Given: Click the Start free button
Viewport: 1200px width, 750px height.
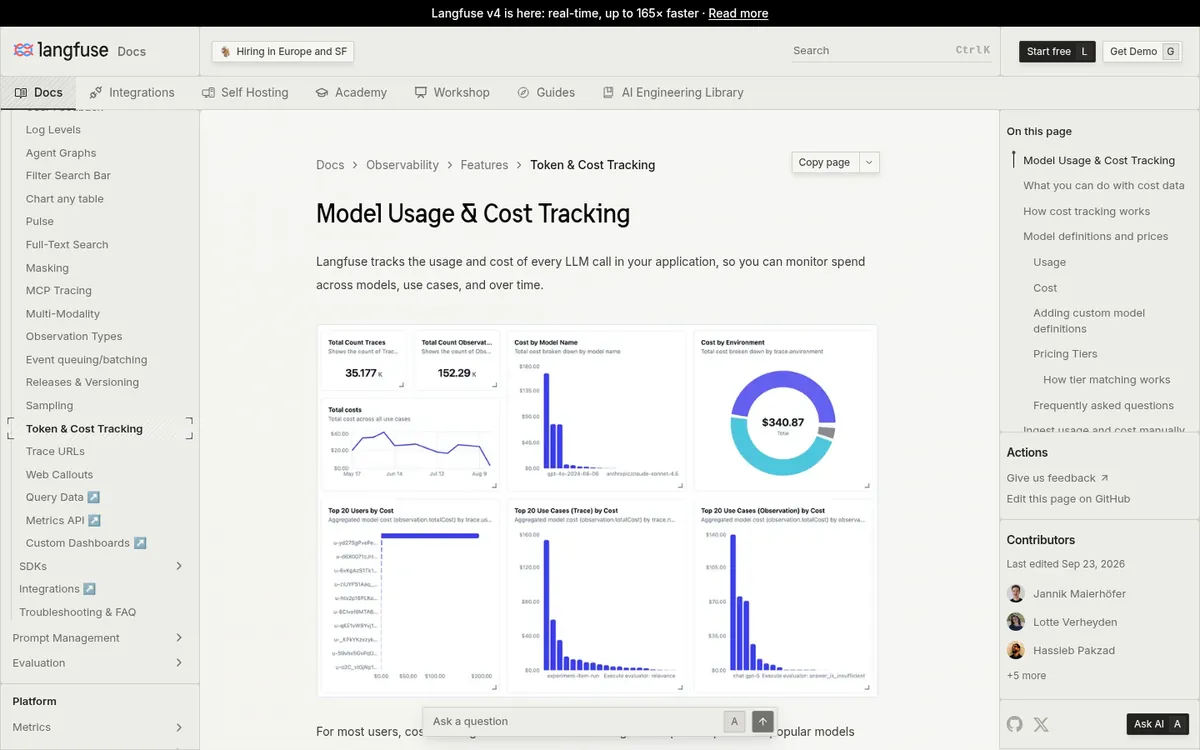Looking at the screenshot, I should [1057, 51].
